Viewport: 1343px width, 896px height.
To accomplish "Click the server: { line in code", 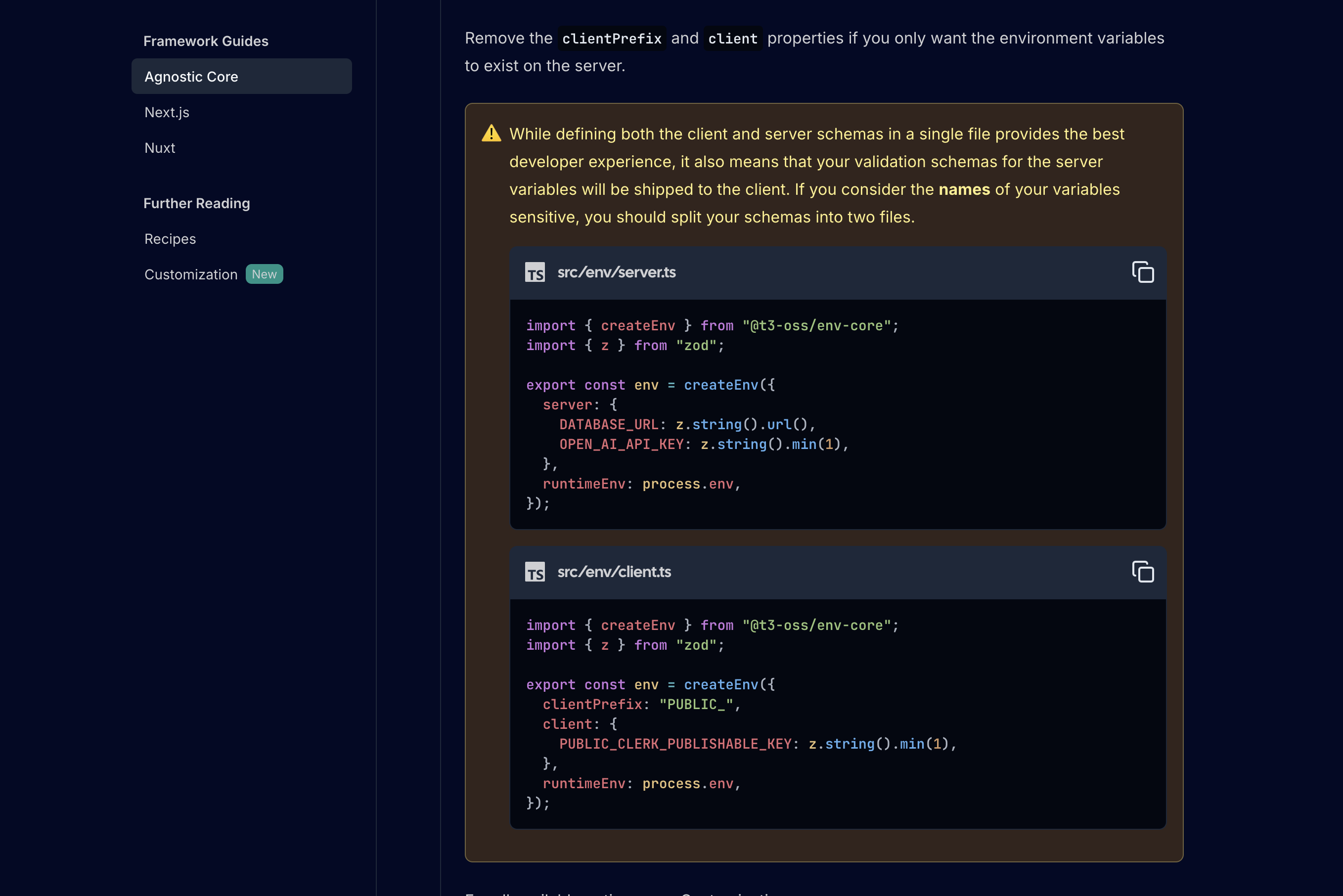I will (580, 404).
